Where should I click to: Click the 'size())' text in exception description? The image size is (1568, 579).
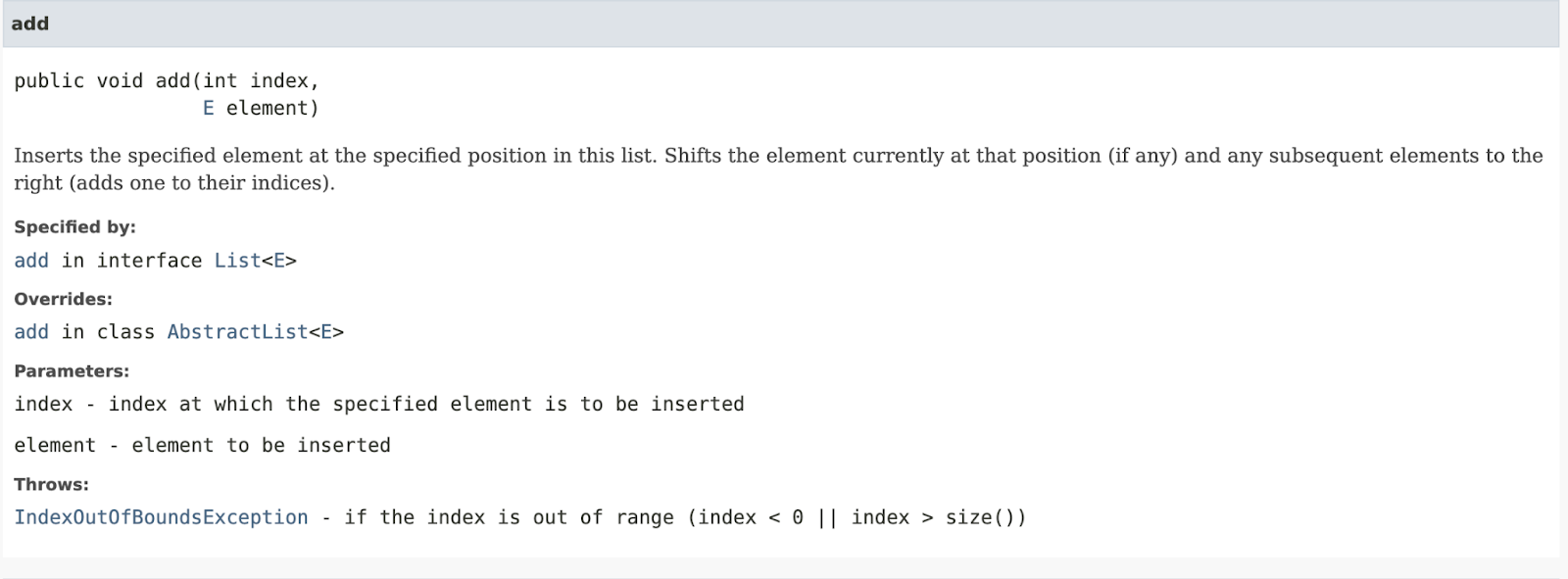[986, 517]
